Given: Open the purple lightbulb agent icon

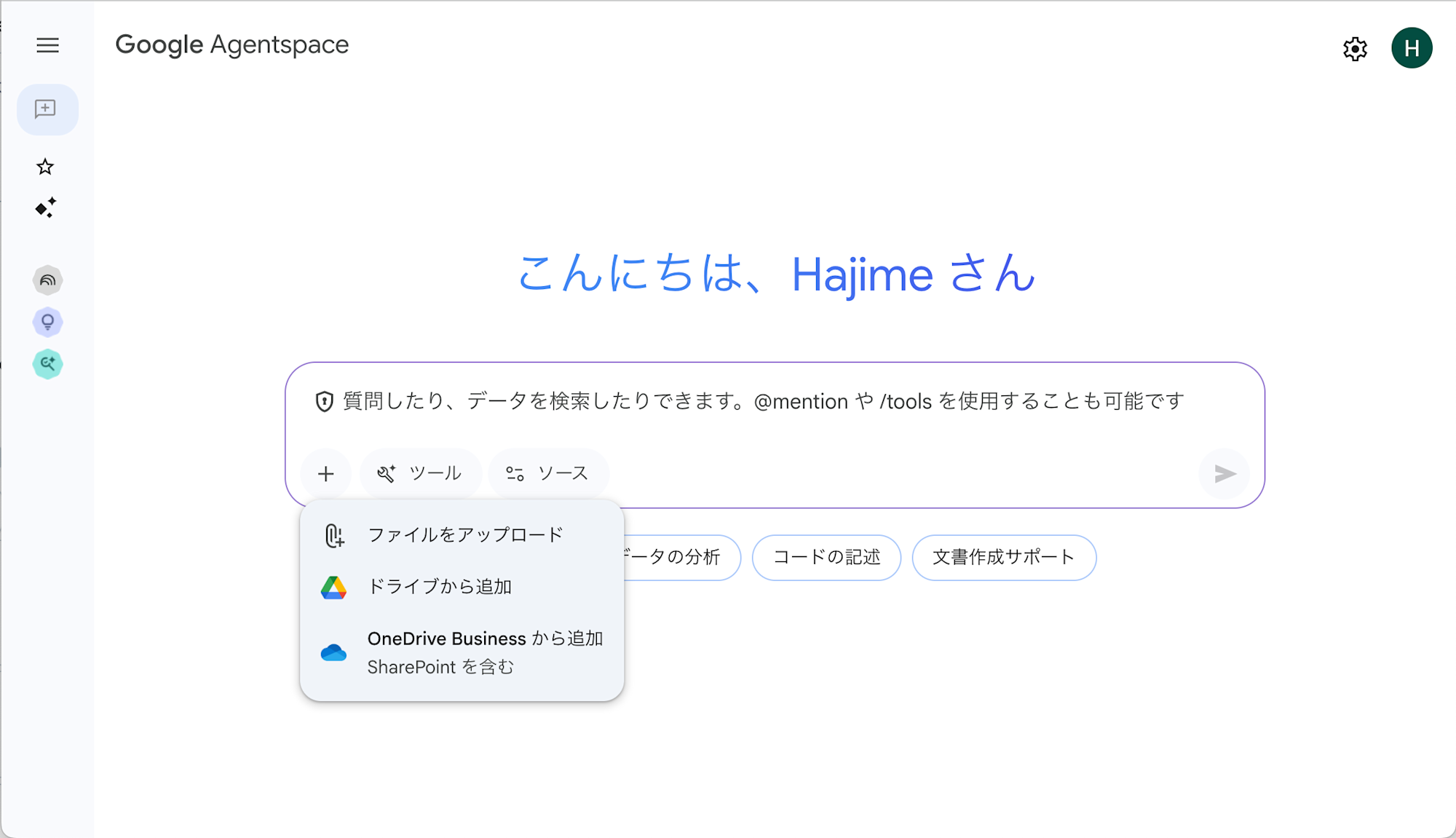Looking at the screenshot, I should point(47,322).
